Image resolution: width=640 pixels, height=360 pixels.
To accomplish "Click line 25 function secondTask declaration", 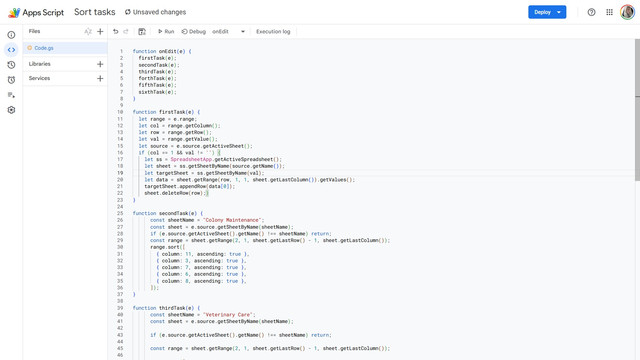I will click(x=168, y=213).
